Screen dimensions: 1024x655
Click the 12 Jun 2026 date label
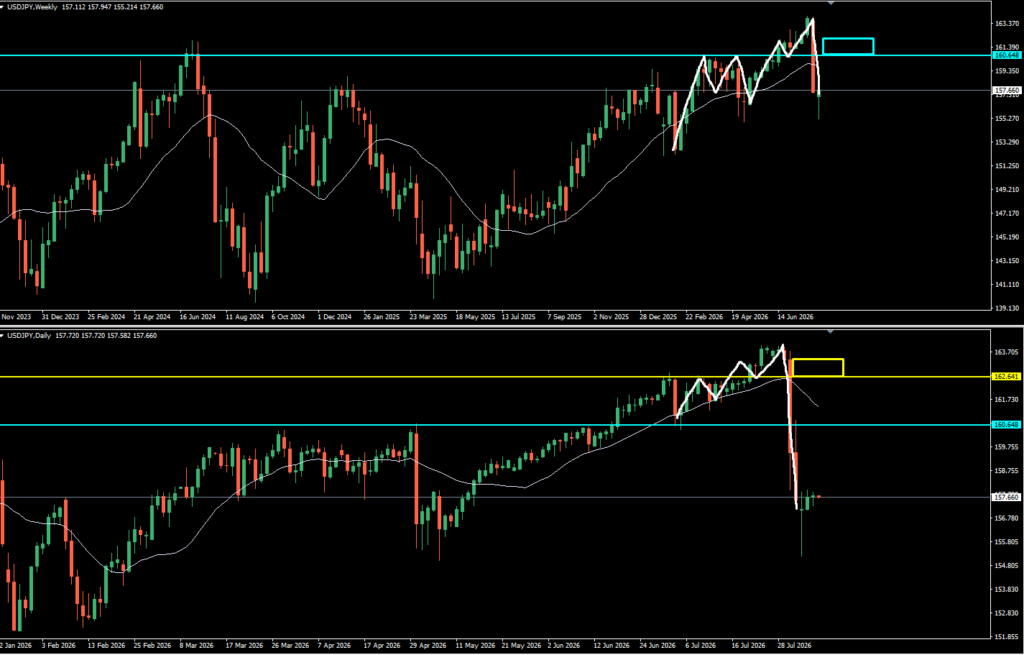pos(612,645)
